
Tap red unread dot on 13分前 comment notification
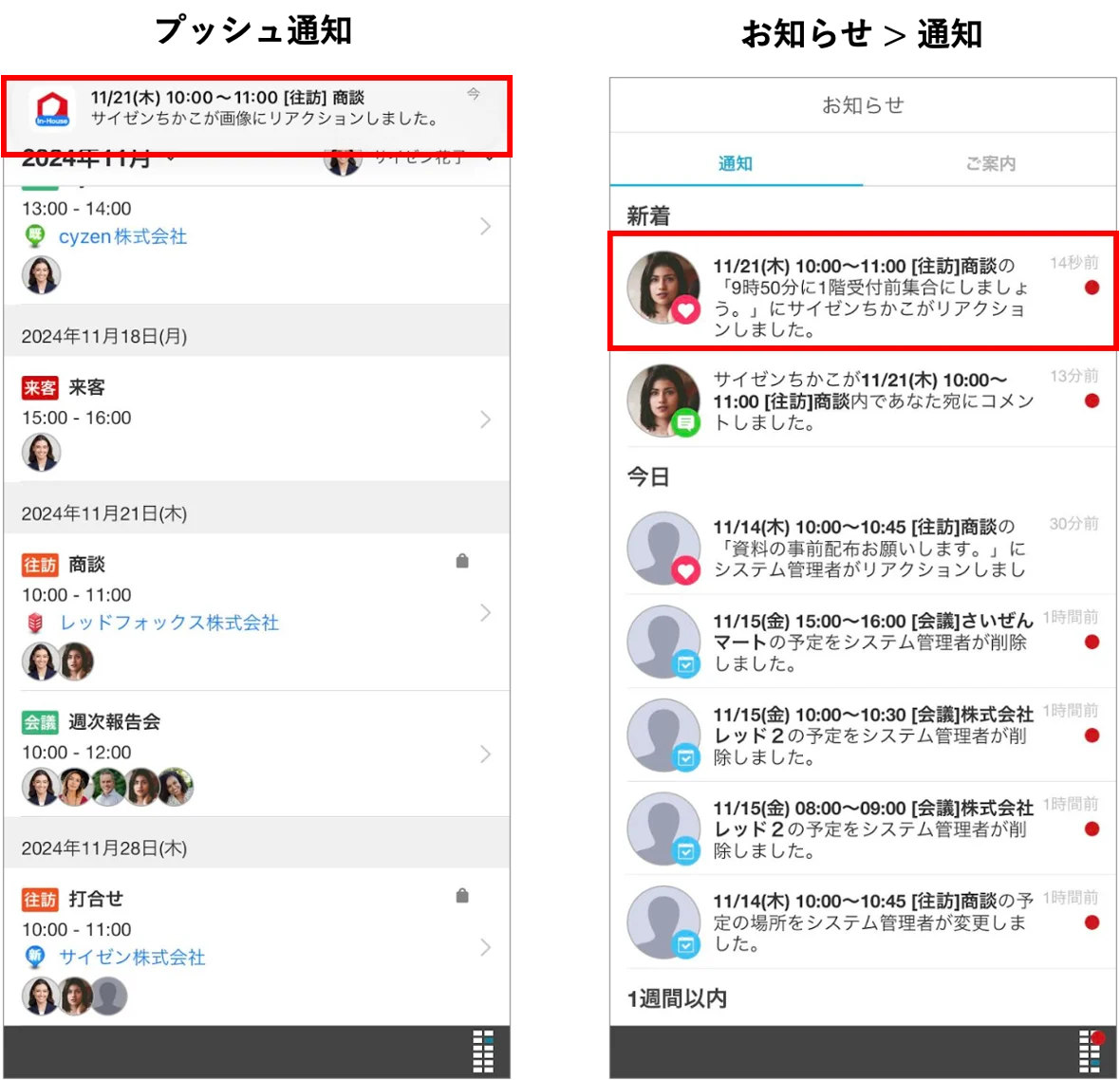[1092, 400]
